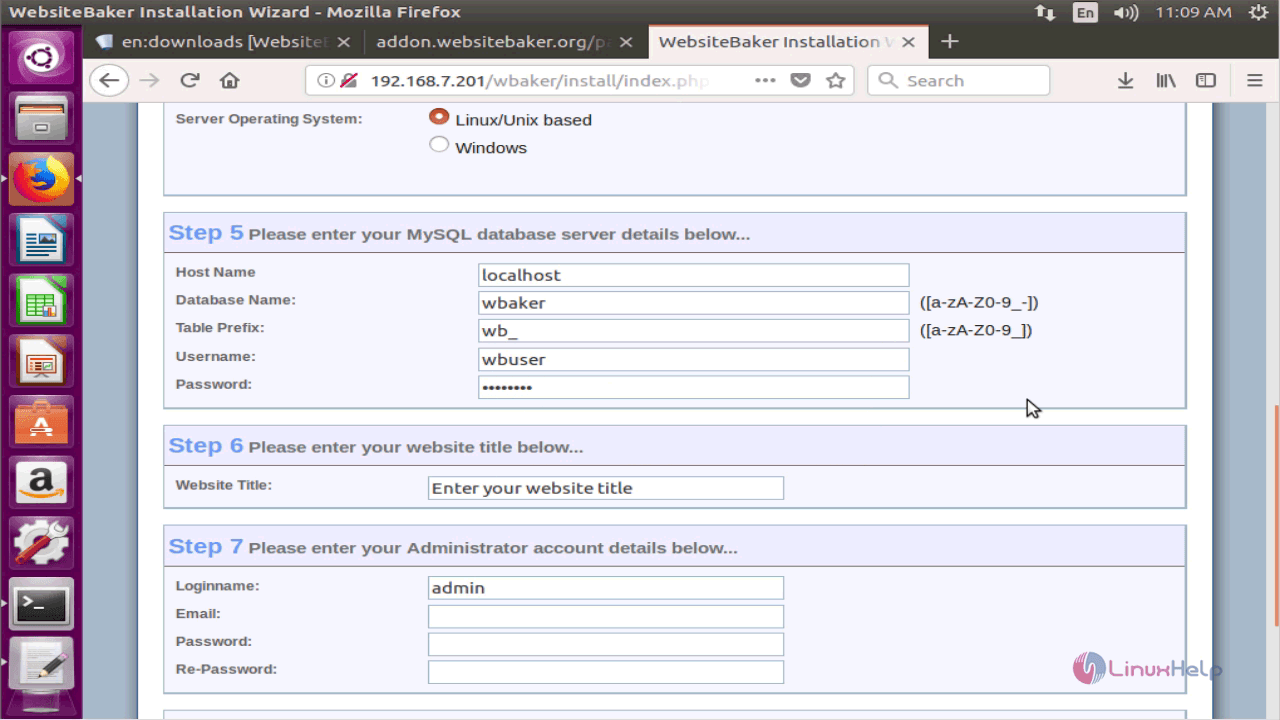Launch LibreOffice Impress from dock
This screenshot has height=720, width=1280.
click(41, 363)
